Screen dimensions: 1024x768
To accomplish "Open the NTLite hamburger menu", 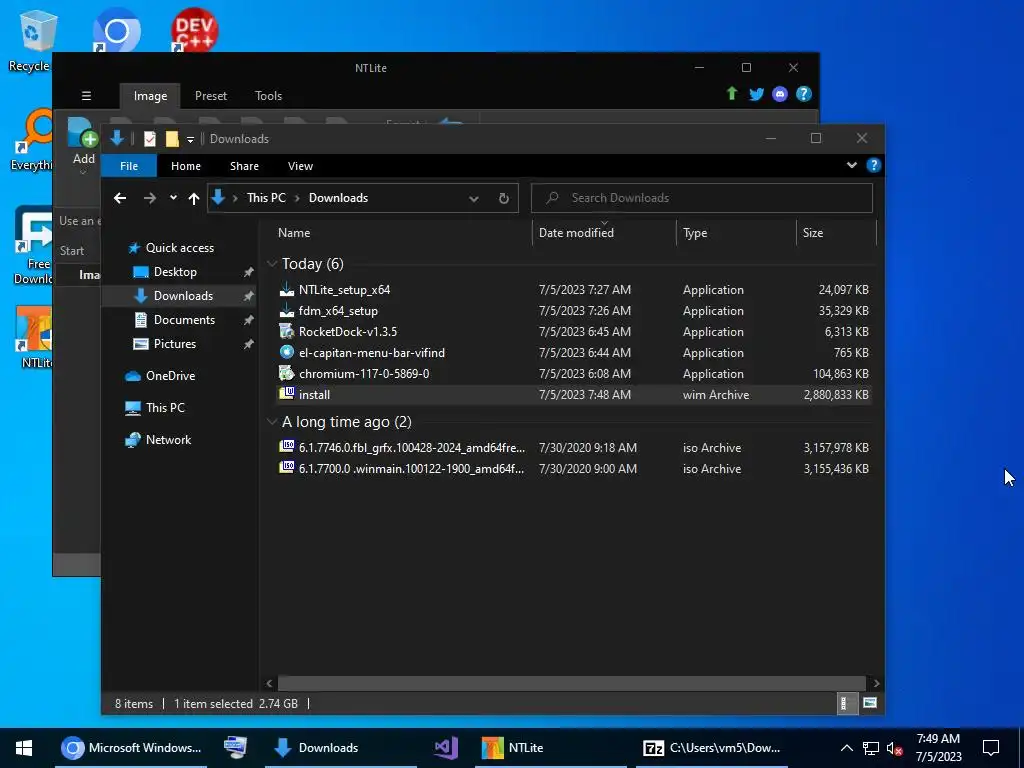I will (x=86, y=96).
